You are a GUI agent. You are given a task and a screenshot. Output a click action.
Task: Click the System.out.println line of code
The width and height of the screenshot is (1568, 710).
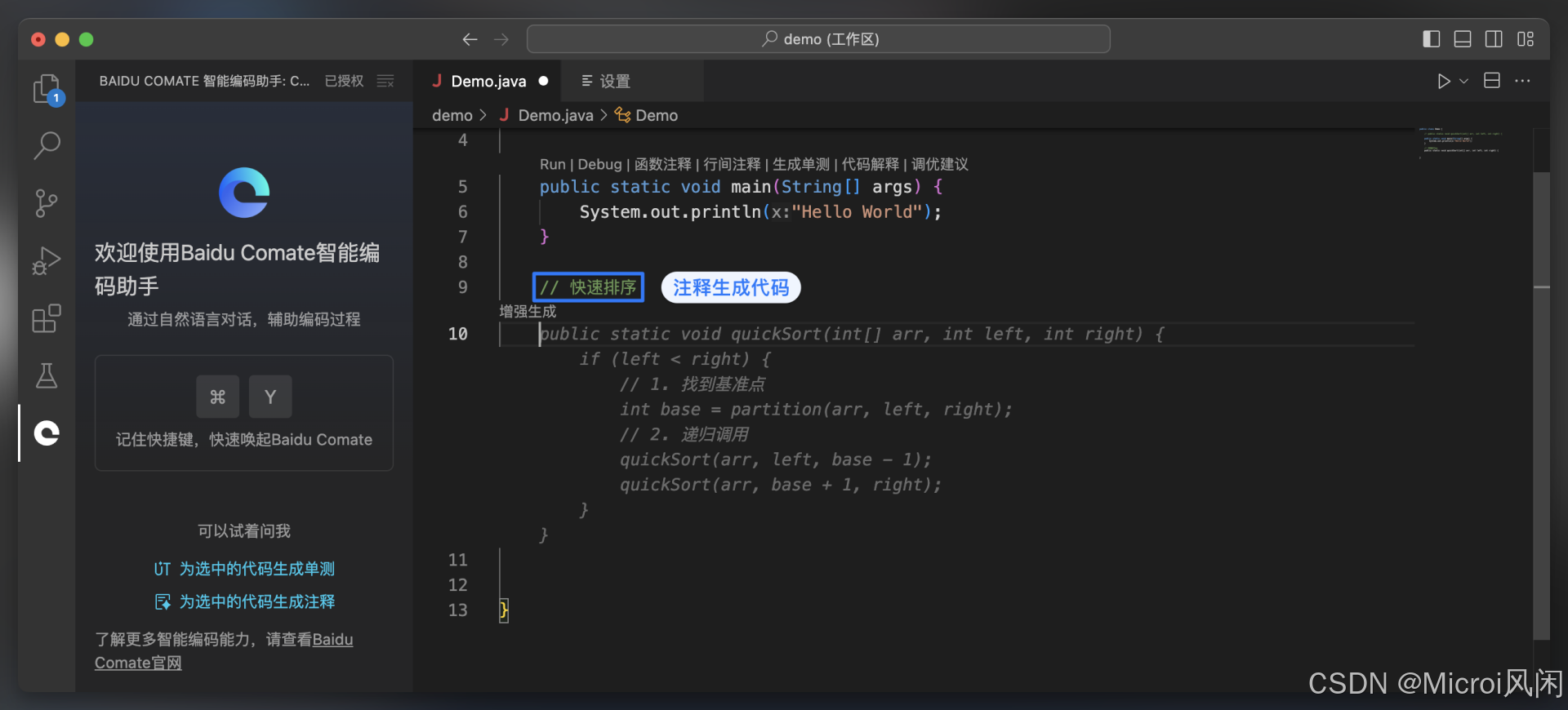pos(760,211)
